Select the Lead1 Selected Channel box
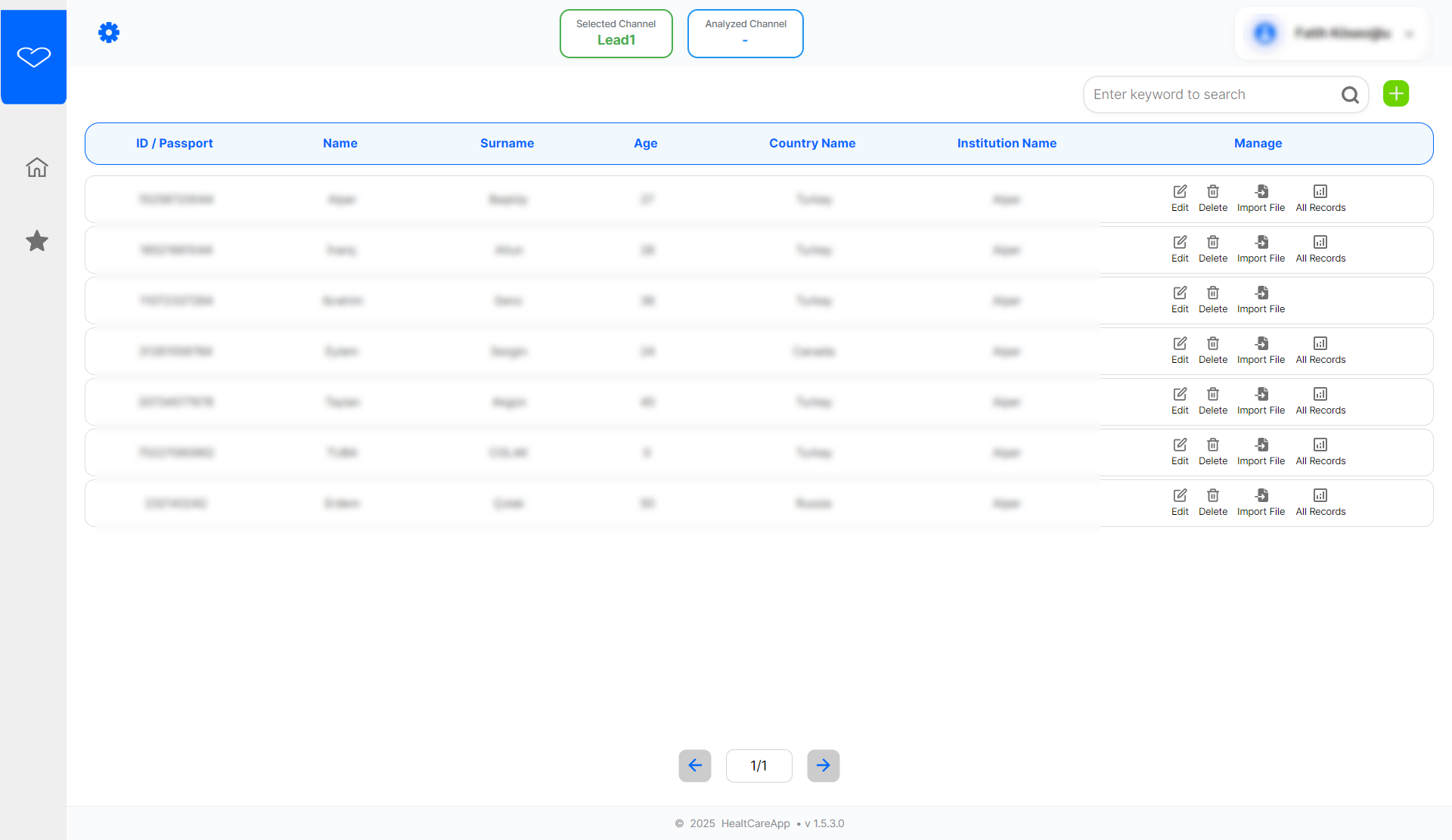The image size is (1452, 840). [x=616, y=33]
